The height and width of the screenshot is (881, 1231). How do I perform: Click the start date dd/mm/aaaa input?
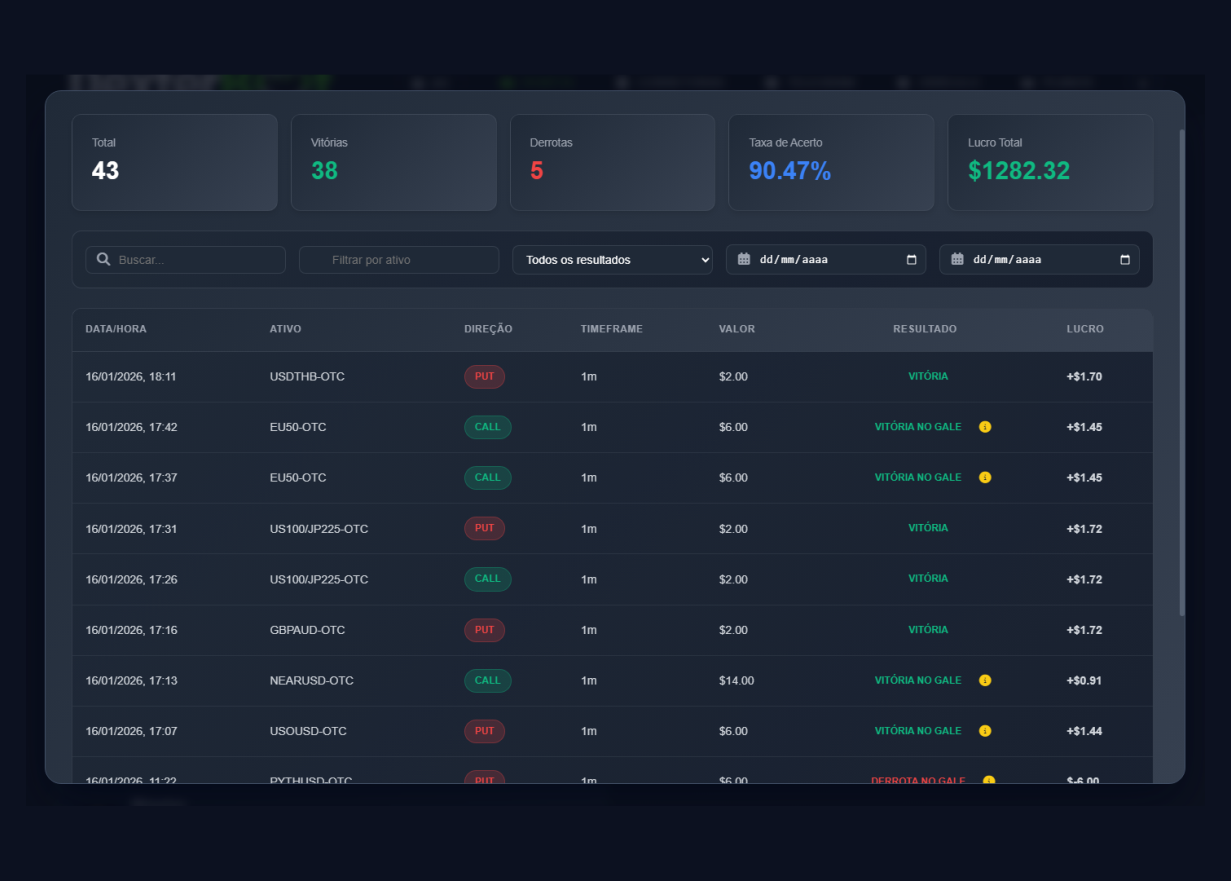pyautogui.click(x=810, y=260)
